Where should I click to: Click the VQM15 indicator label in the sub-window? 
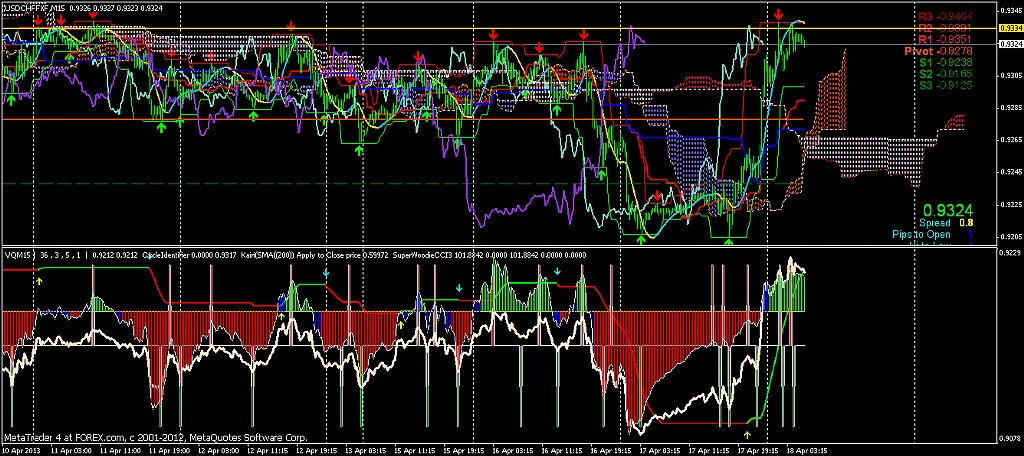click(18, 254)
